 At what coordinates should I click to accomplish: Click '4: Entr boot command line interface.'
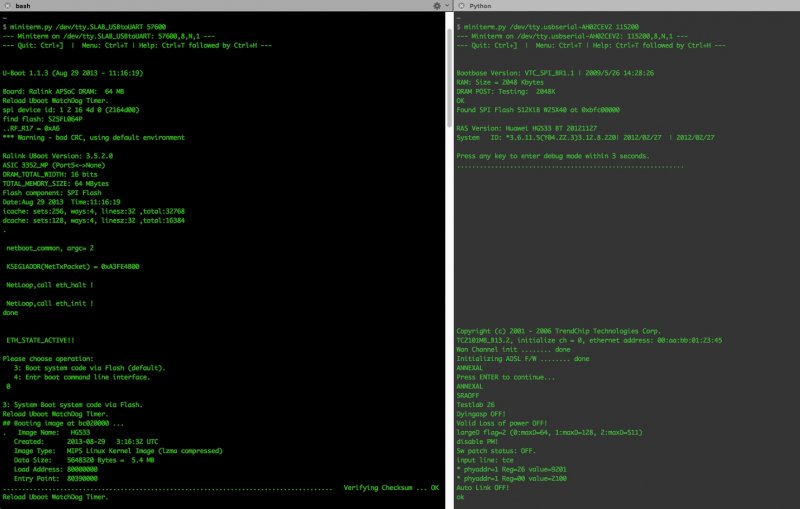pos(82,377)
